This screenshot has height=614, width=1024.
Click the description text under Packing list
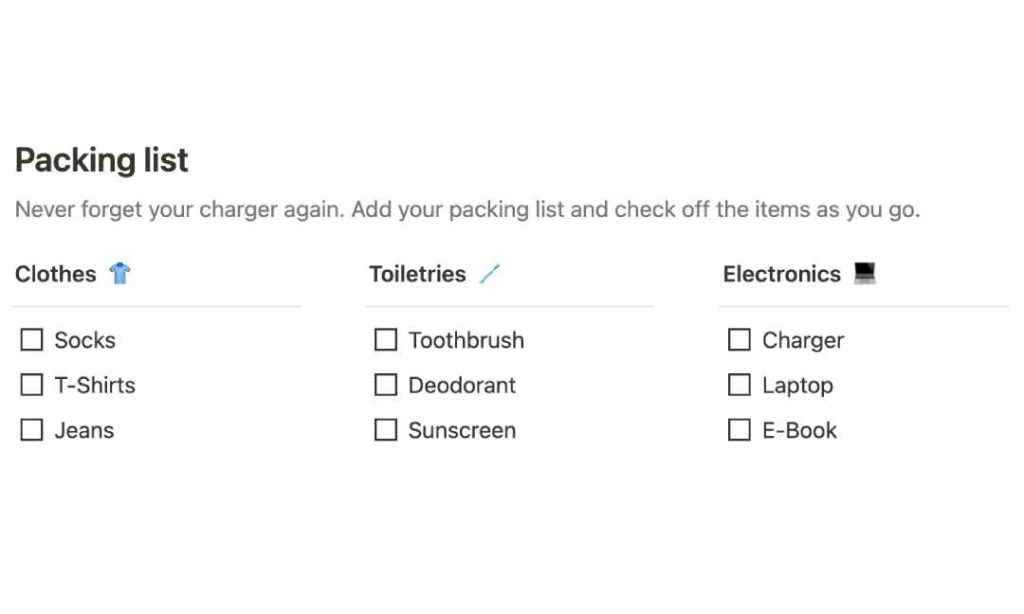click(x=467, y=210)
